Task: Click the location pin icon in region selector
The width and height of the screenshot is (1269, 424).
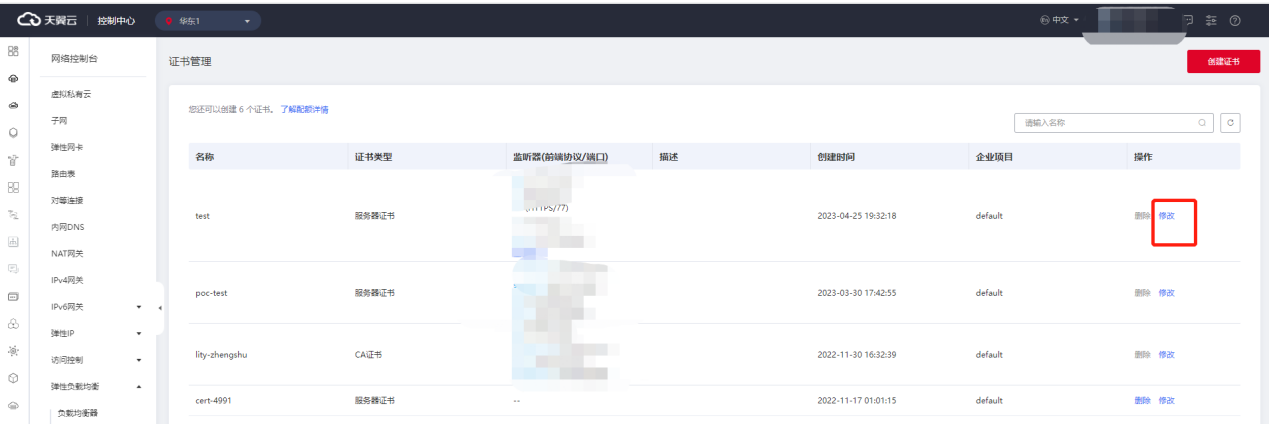Action: [x=170, y=20]
